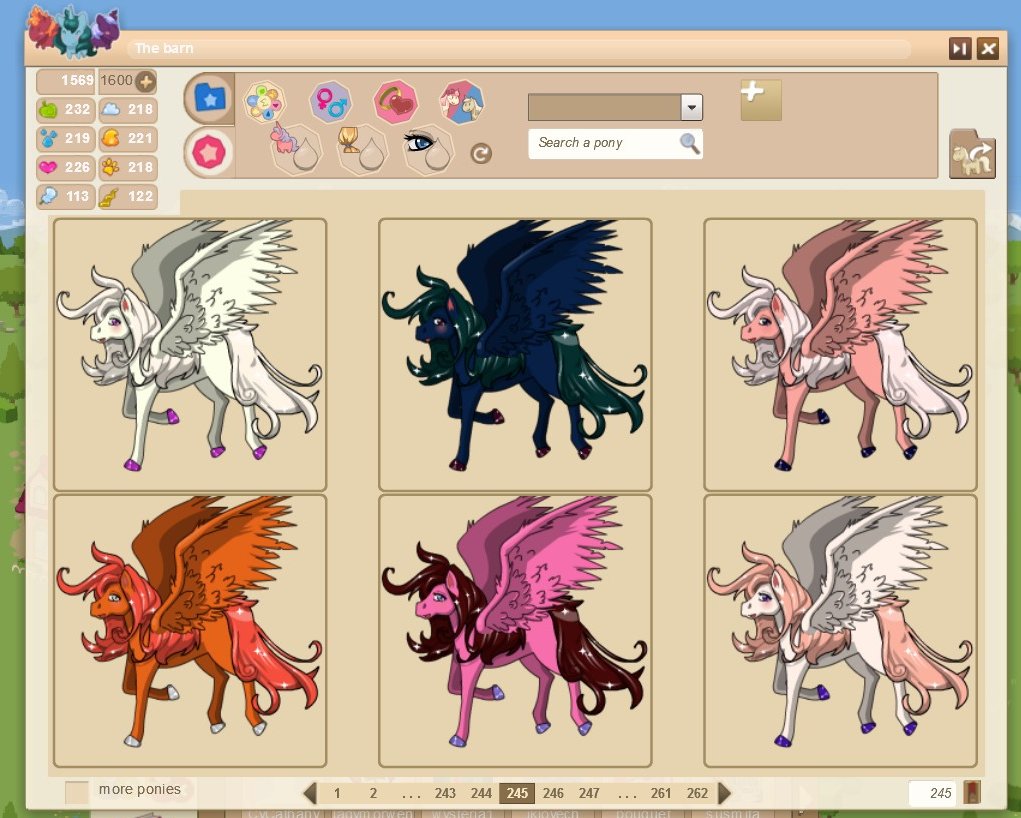Check the more ponies checkbox

77,792
